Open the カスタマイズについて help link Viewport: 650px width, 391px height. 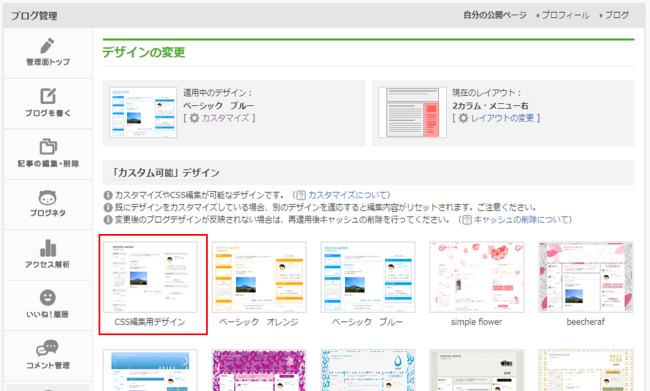coord(347,195)
